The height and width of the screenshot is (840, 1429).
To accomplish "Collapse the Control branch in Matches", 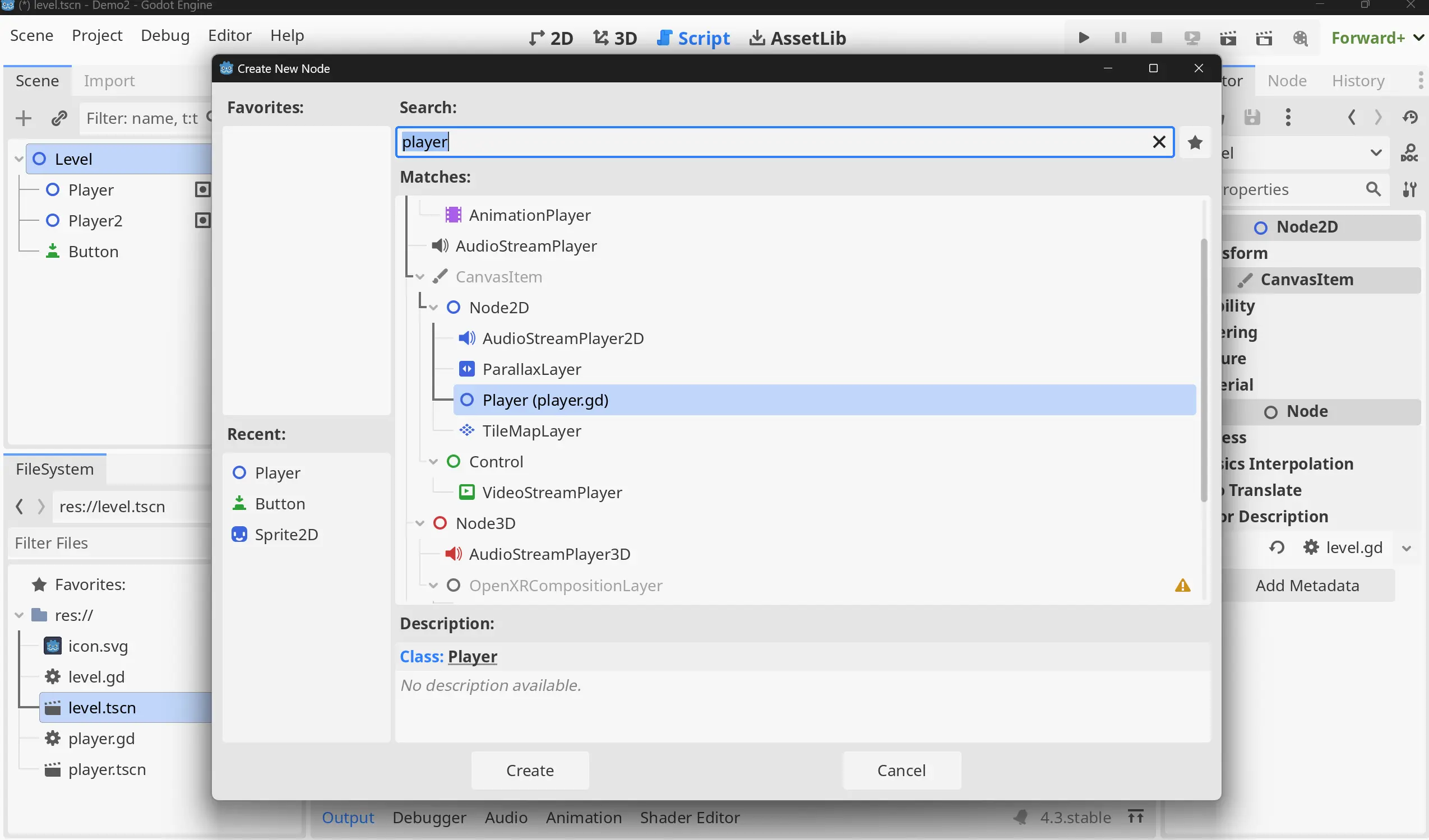I will click(433, 462).
